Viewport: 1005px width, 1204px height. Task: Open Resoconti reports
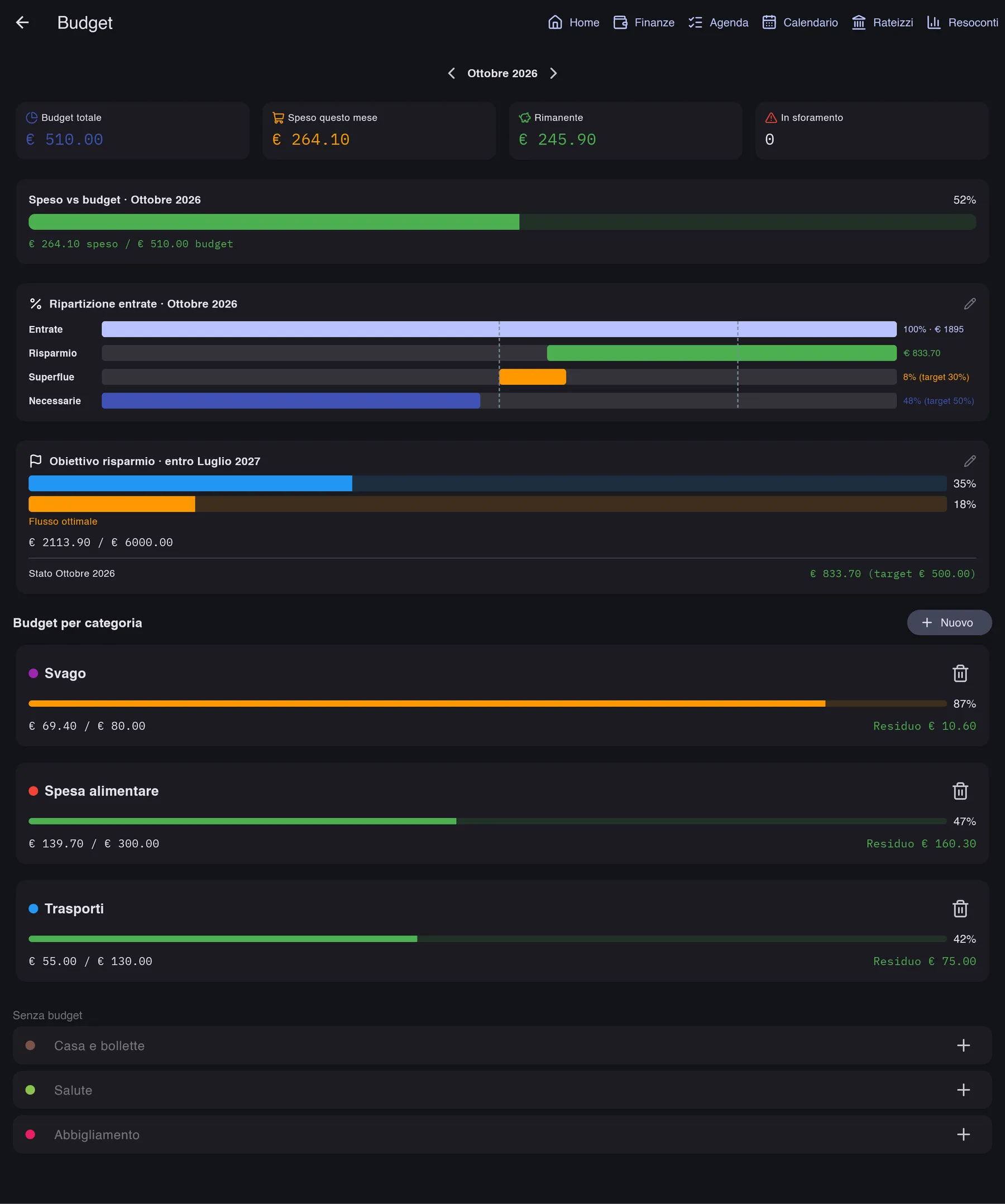pos(963,22)
